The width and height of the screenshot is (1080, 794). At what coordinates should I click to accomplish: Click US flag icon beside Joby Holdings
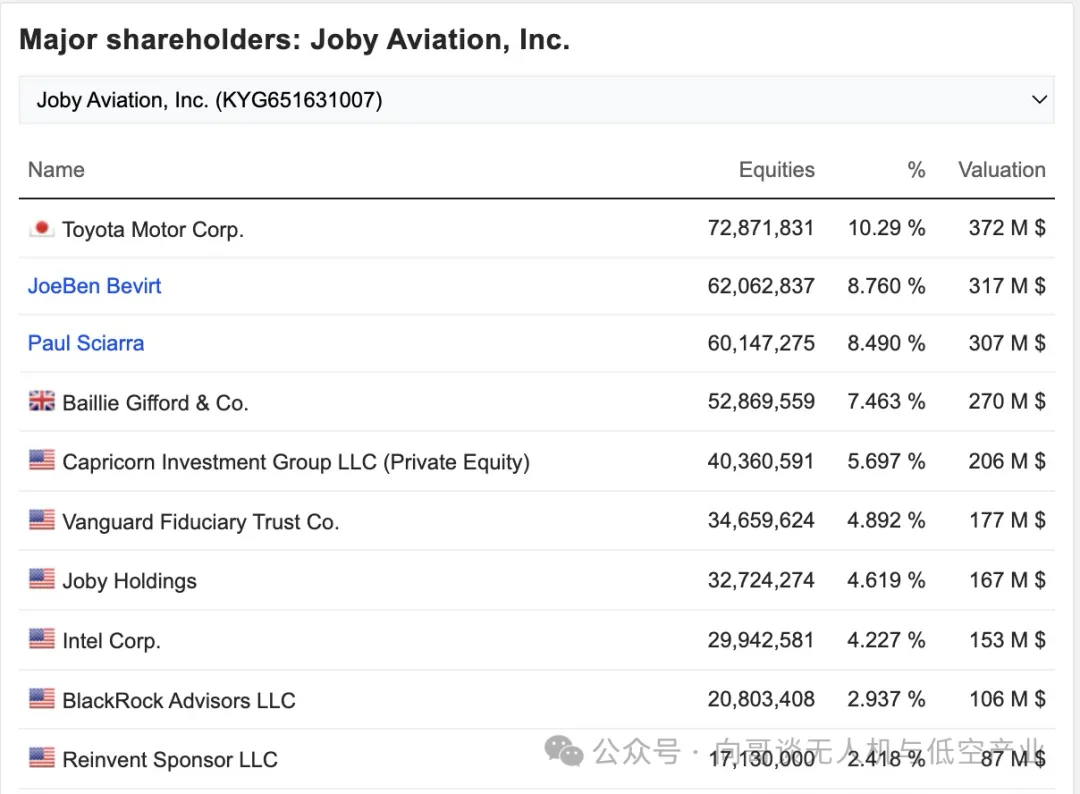coord(41,580)
